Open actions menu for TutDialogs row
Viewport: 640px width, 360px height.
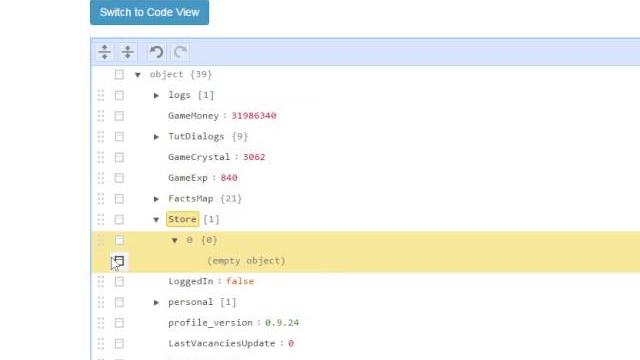coord(119,137)
